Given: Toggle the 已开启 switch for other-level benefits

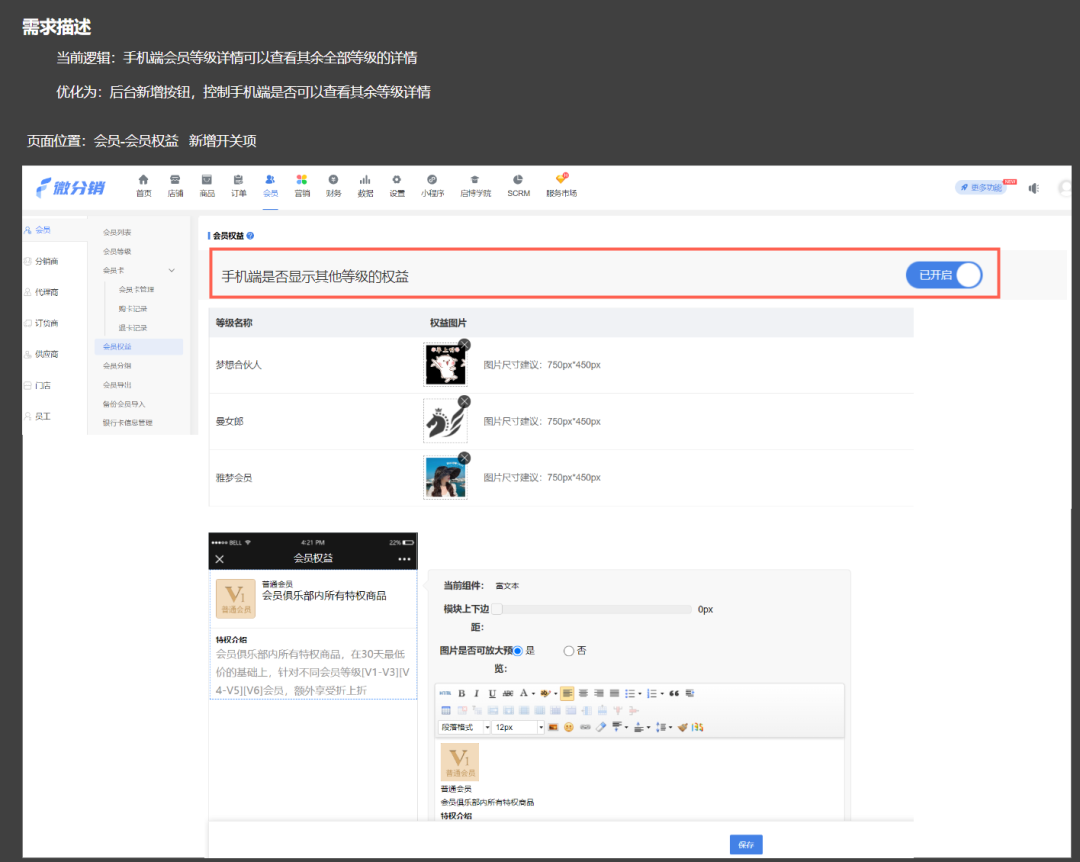Looking at the screenshot, I should coord(944,275).
